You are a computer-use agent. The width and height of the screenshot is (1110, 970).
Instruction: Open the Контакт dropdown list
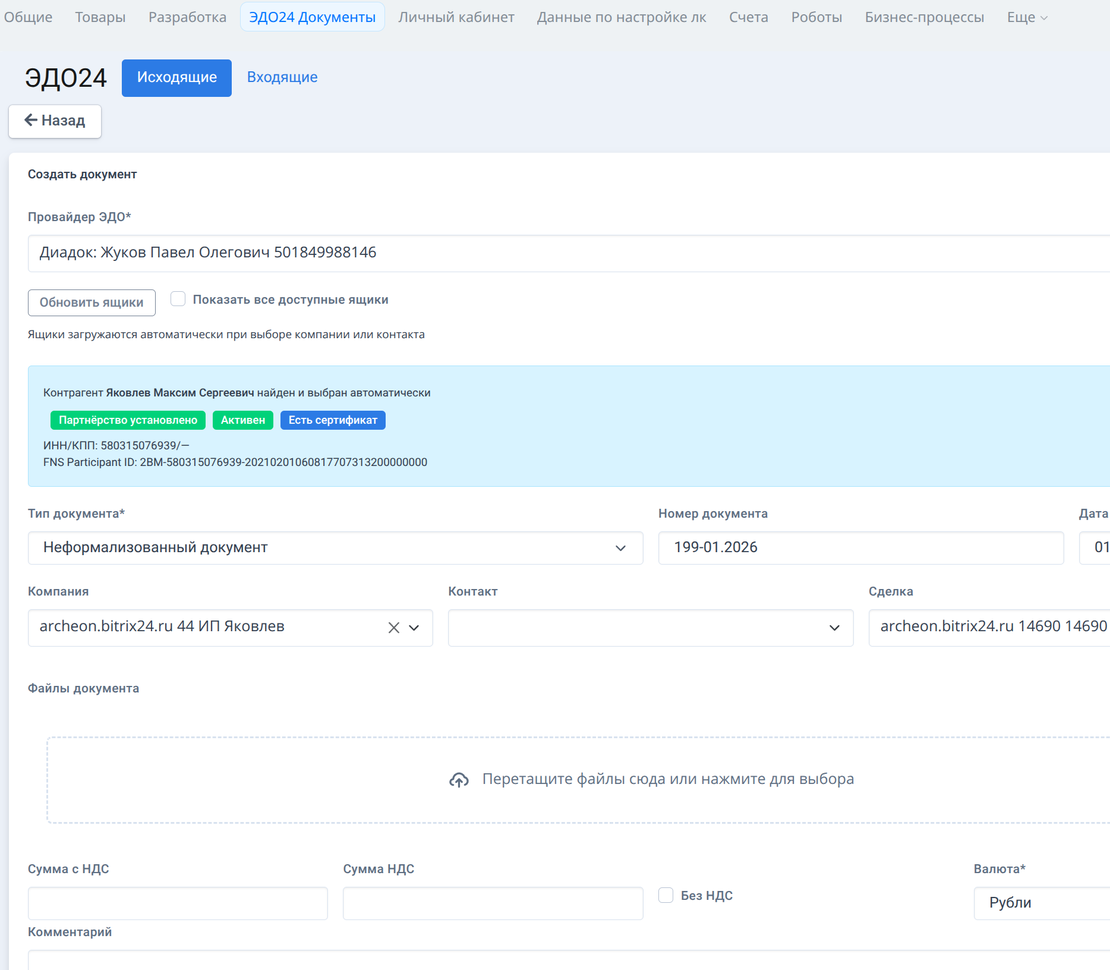(x=650, y=628)
